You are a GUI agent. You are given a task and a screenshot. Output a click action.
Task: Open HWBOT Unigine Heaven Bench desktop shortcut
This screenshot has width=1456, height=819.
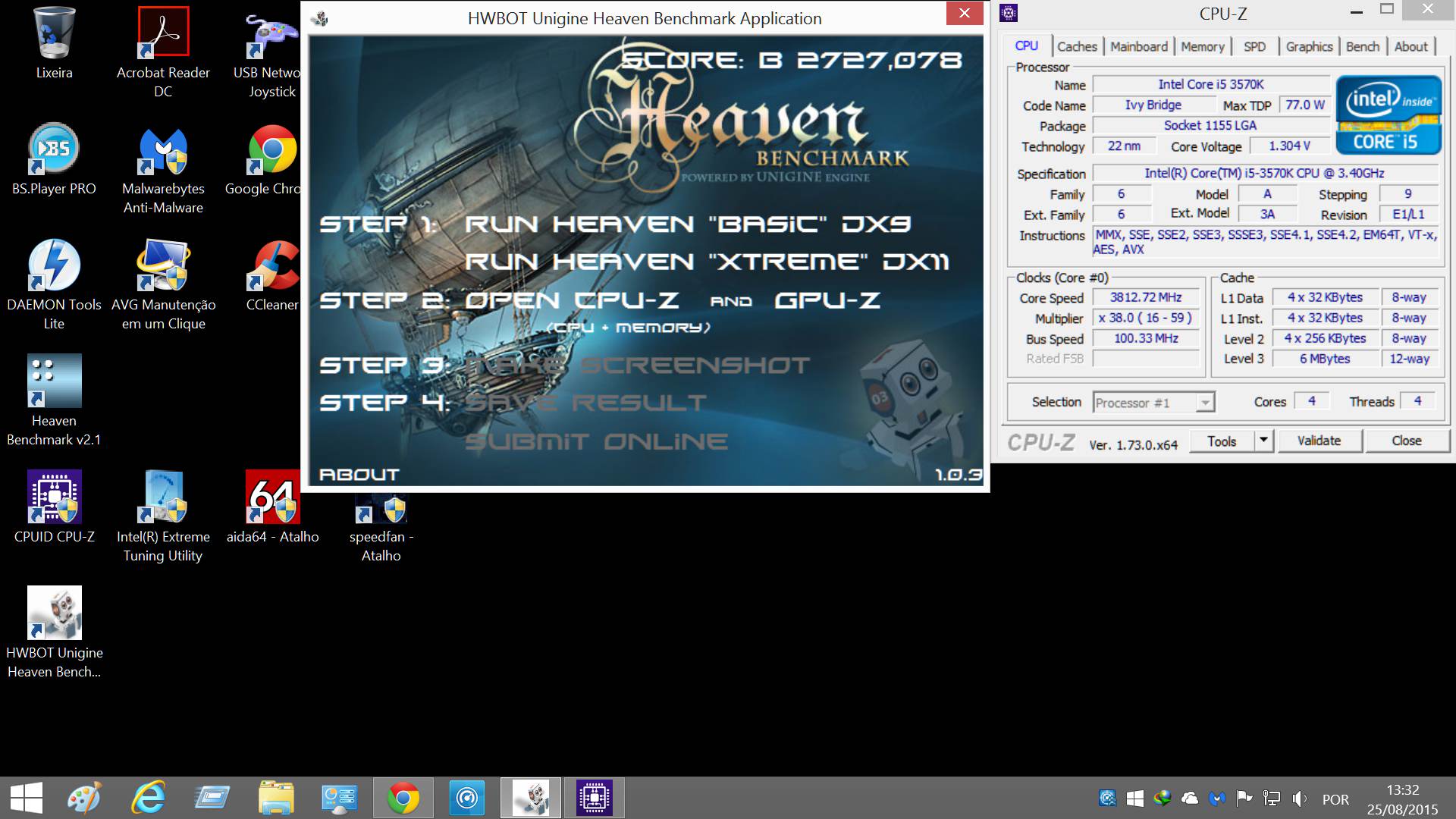point(54,632)
